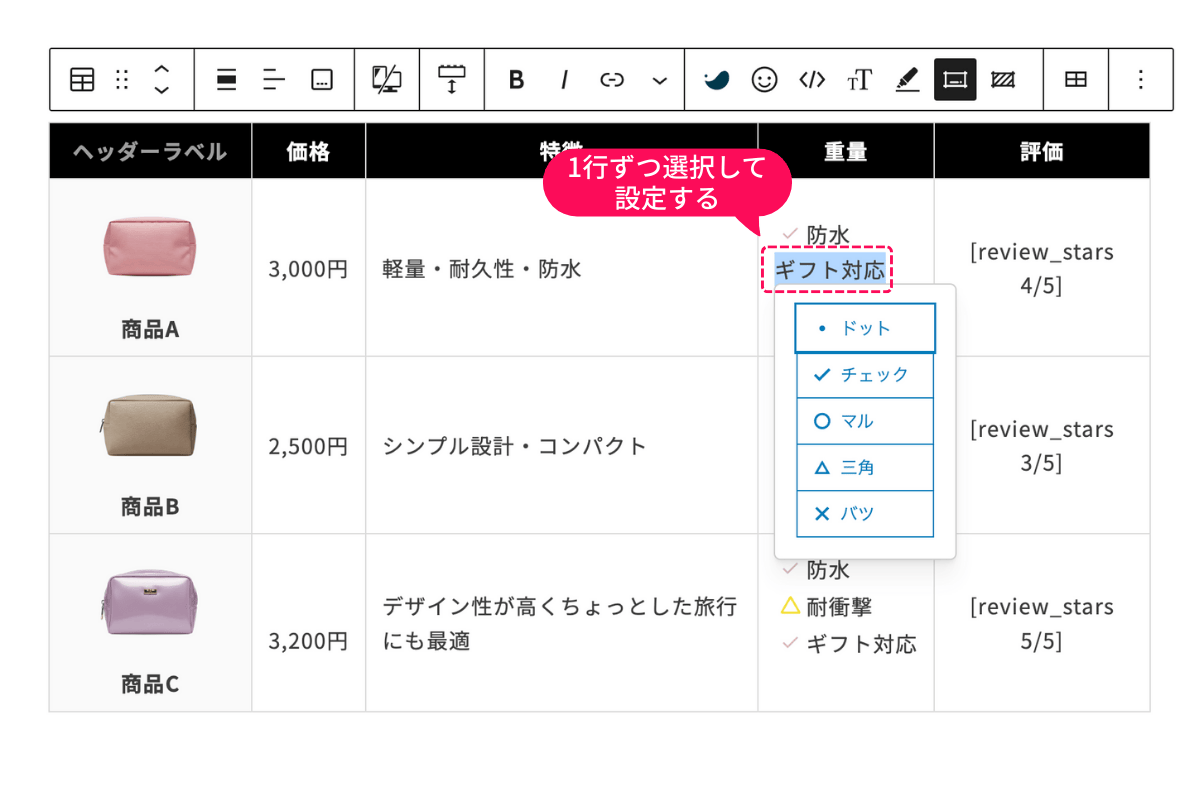This screenshot has width=1200, height=800.
Task: Open the emoji picker icon
Action: coord(765,79)
